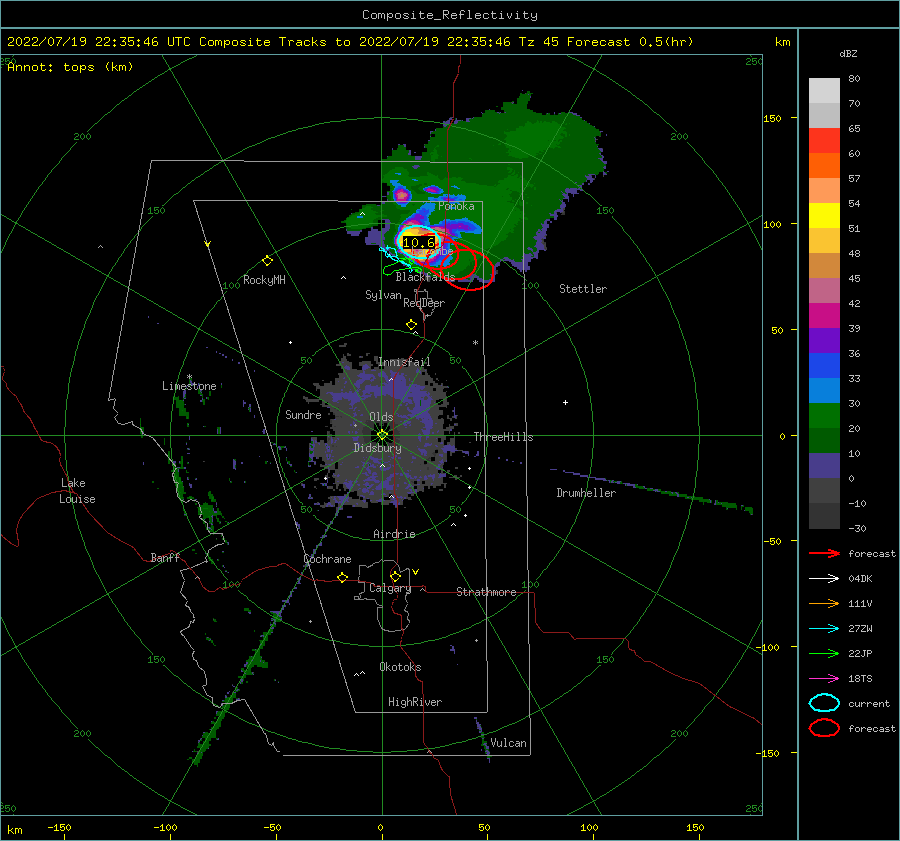Image resolution: width=900 pixels, height=841 pixels.
Task: Click the cyan current ellipse legend symbol
Action: point(824,703)
